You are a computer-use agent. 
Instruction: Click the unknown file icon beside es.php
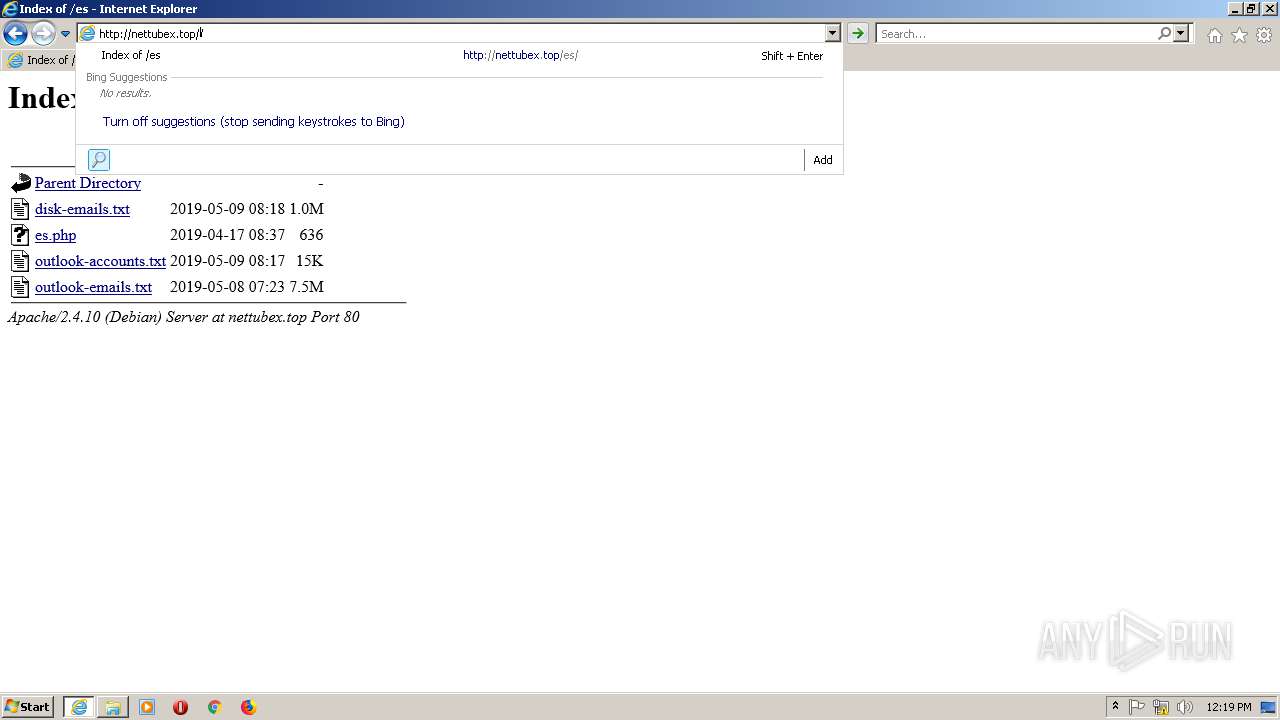(x=20, y=235)
